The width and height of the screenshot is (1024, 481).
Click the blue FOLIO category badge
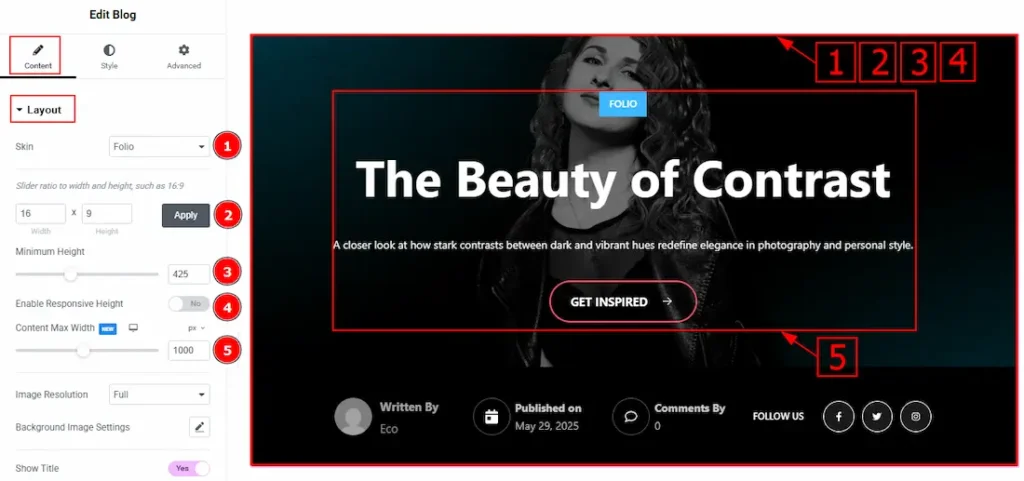(x=622, y=104)
